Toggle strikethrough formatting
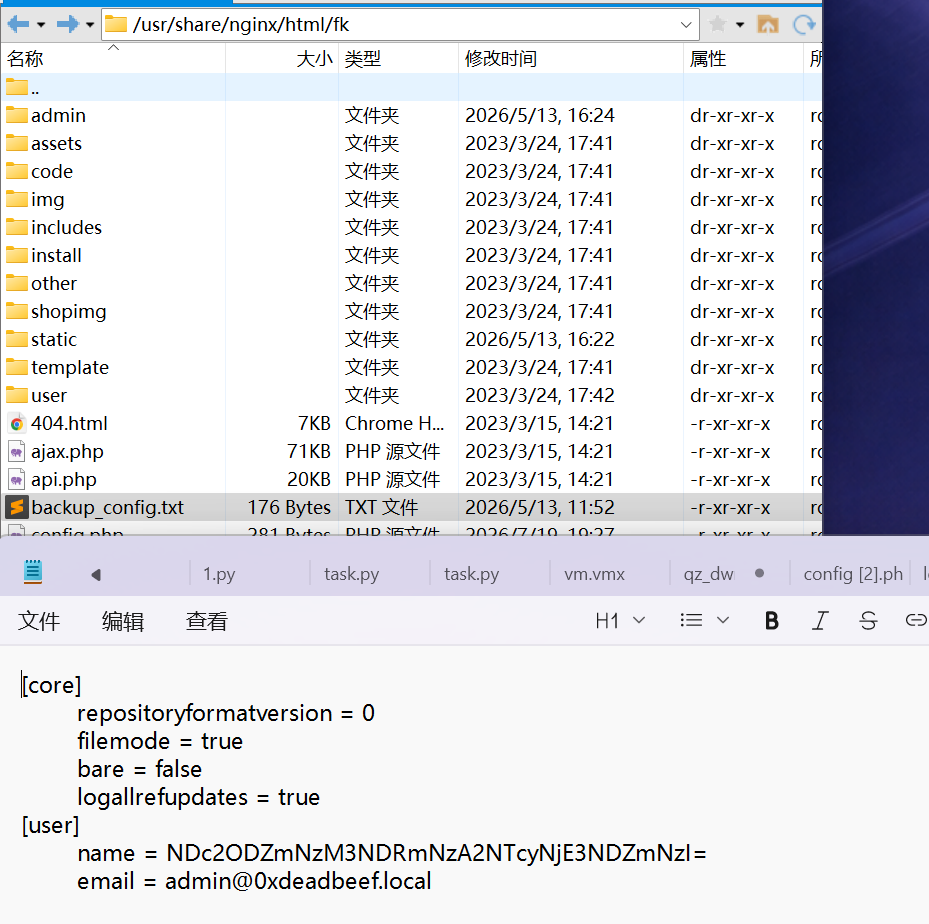Image resolution: width=929 pixels, height=924 pixels. tap(868, 621)
